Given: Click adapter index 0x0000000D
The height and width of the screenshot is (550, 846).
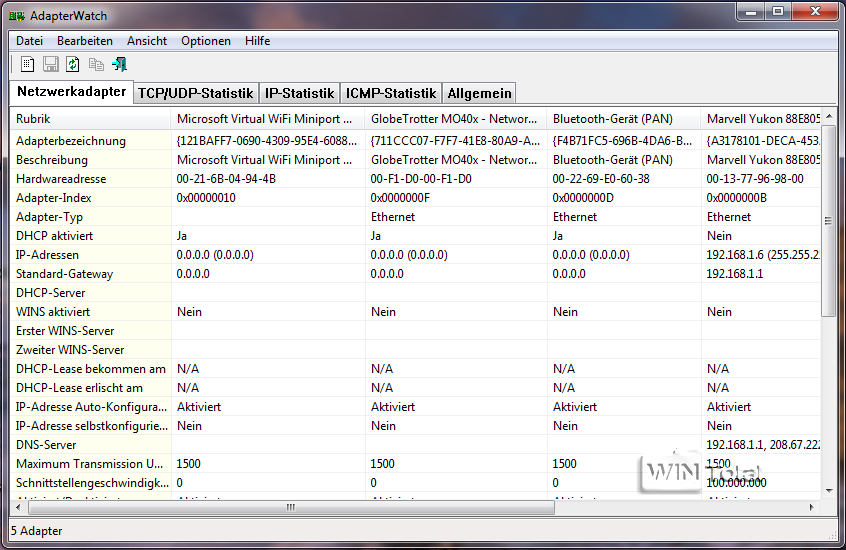Looking at the screenshot, I should click(x=583, y=198).
